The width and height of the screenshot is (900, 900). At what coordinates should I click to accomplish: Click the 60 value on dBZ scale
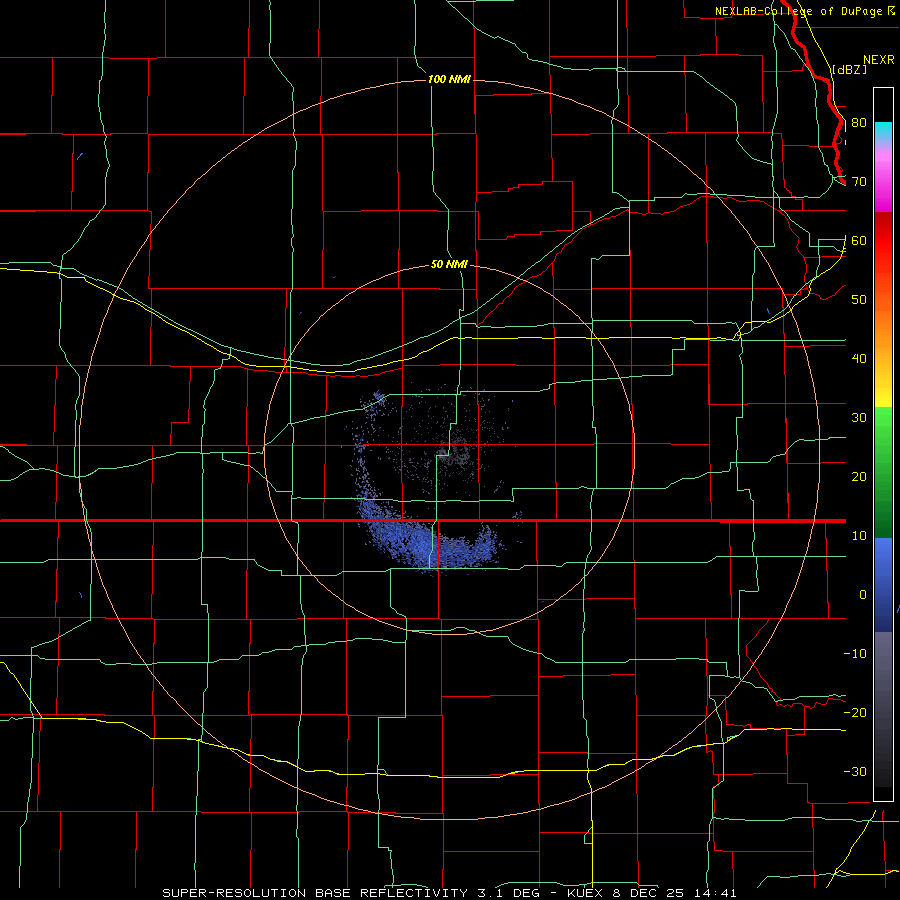coord(859,240)
